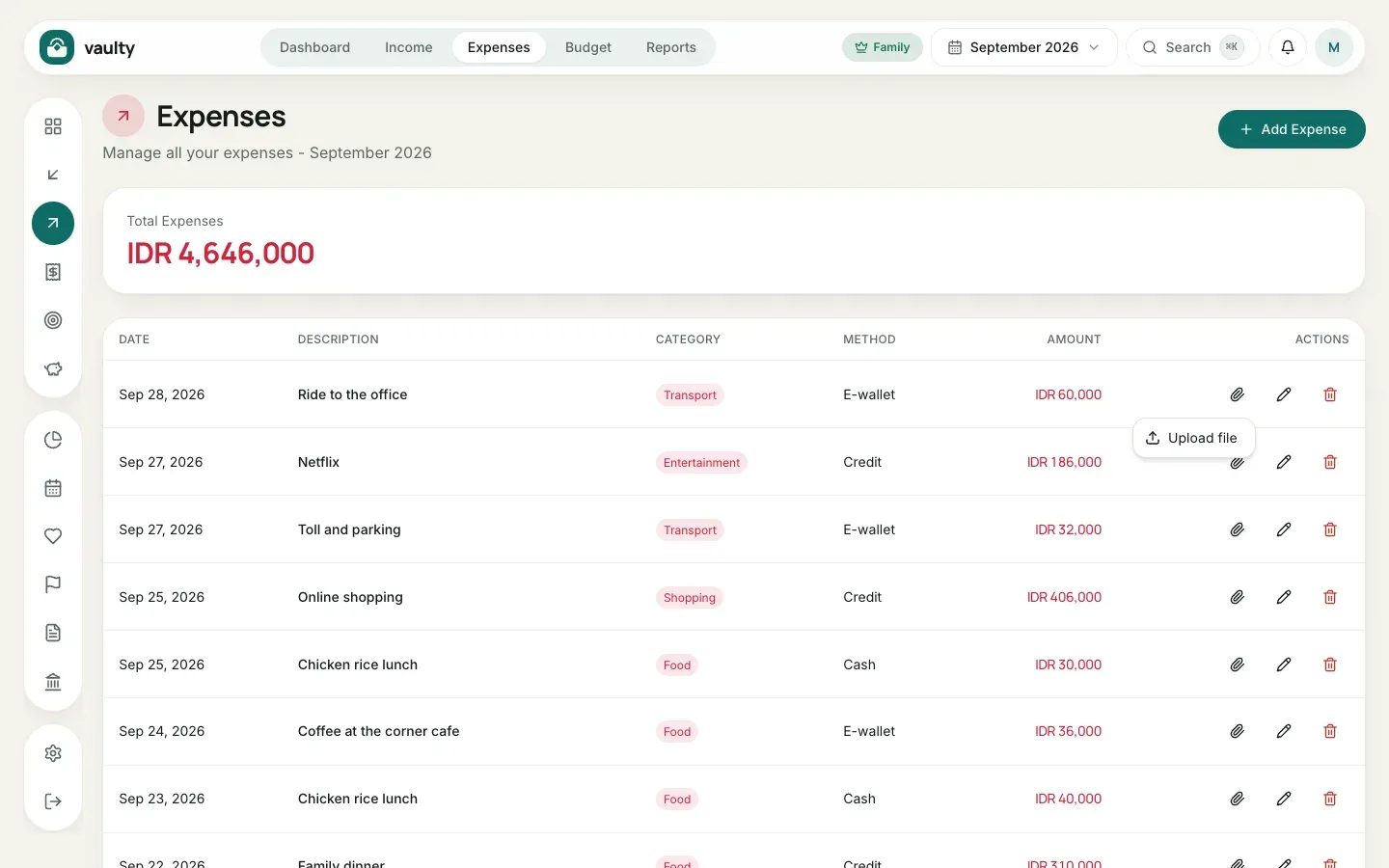Click the IDR 406,000 amount
This screenshot has width=1389, height=868.
click(1064, 597)
